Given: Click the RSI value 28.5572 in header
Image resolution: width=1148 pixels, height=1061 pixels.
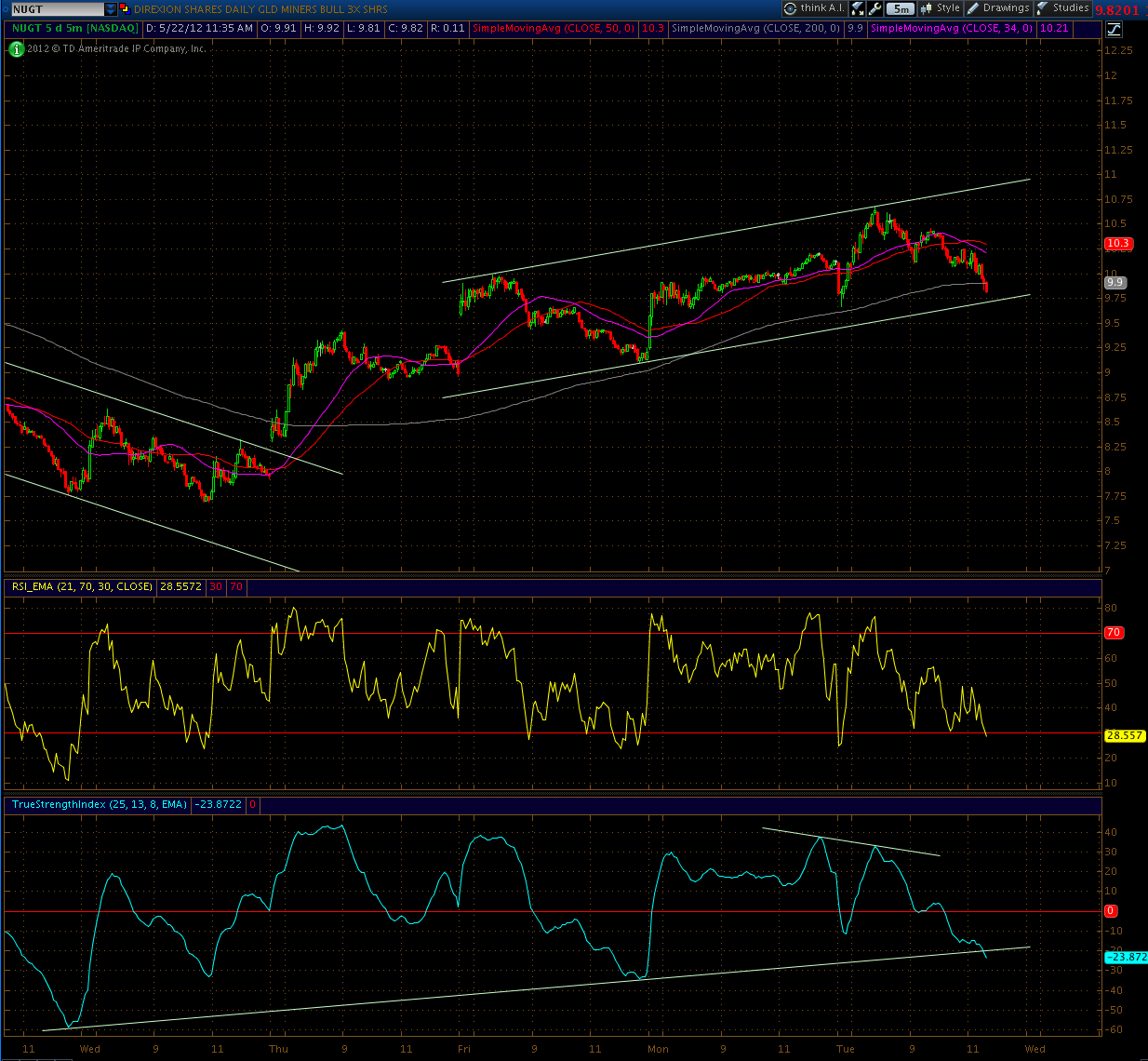Looking at the screenshot, I should coord(180,586).
